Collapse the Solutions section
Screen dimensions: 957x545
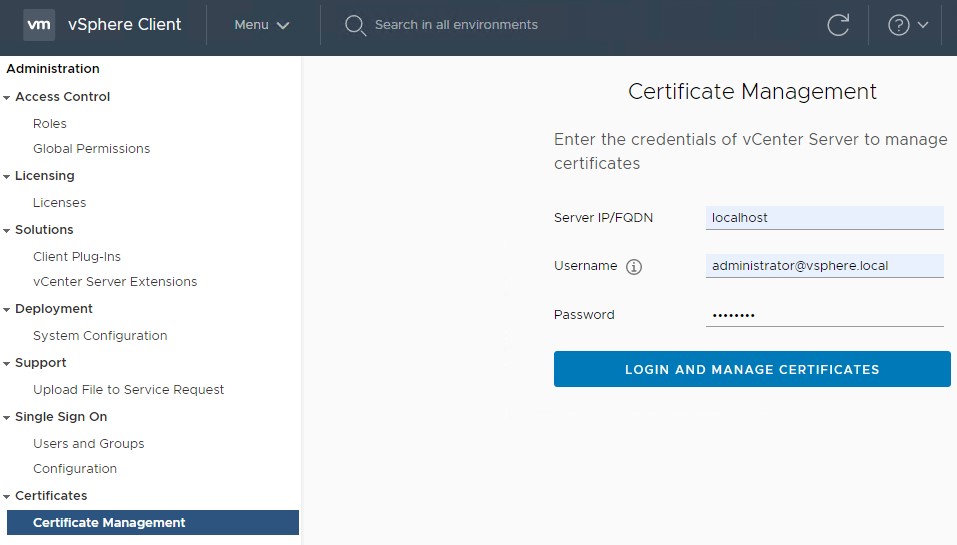point(7,230)
